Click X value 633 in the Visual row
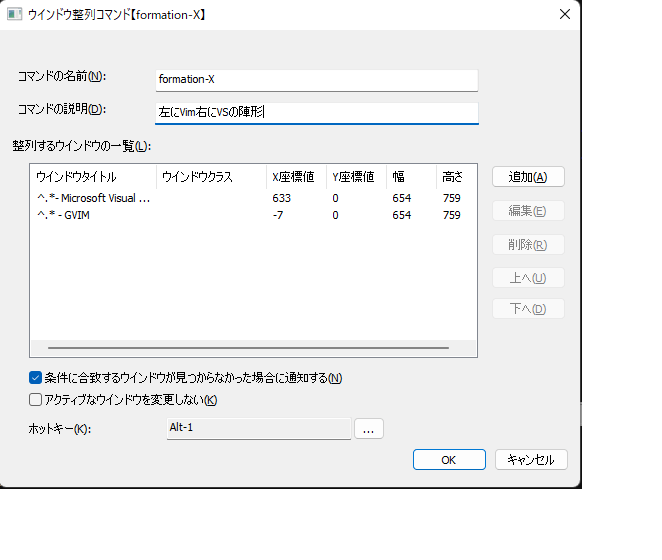This screenshot has width=662, height=560. tap(282, 198)
